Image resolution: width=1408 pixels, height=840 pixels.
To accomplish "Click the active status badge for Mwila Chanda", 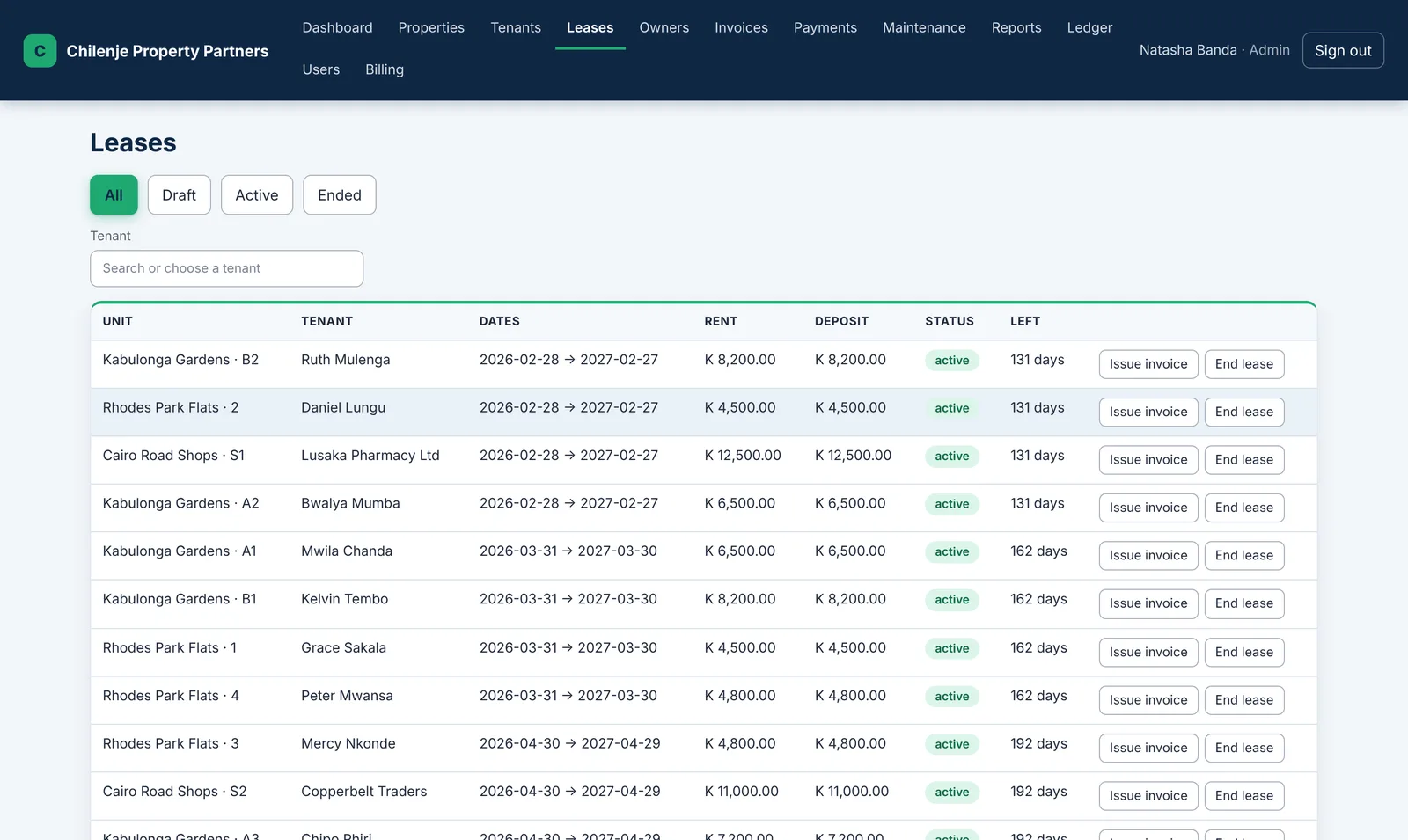I will [x=952, y=552].
